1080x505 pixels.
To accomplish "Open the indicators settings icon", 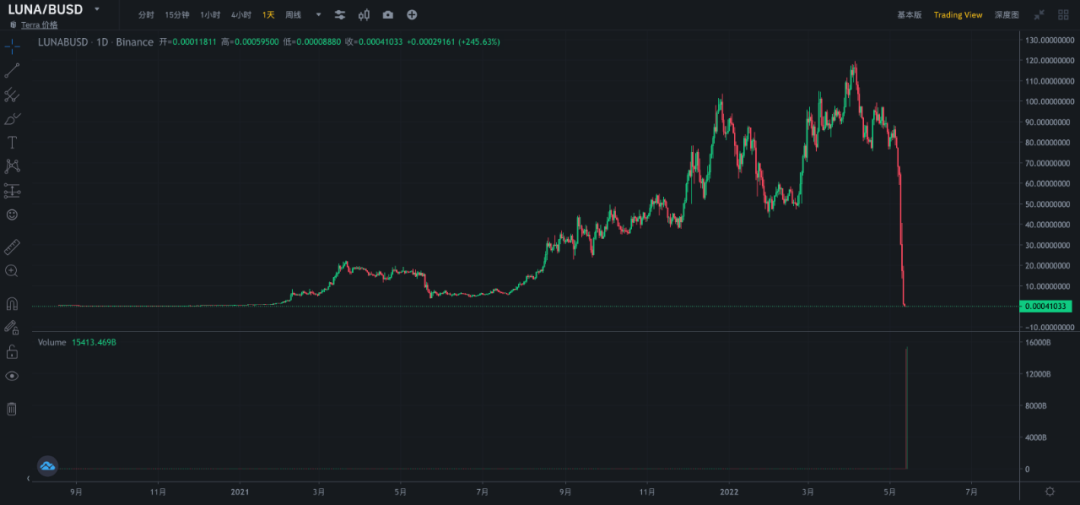I will pyautogui.click(x=340, y=14).
